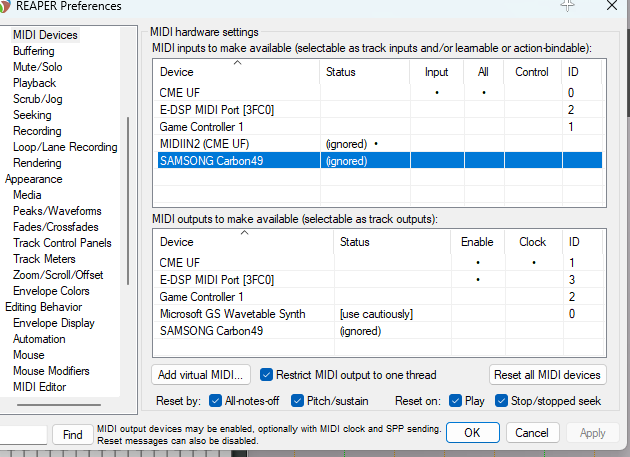
Task: Open the Mute/Solo preferences page
Action: (38, 67)
